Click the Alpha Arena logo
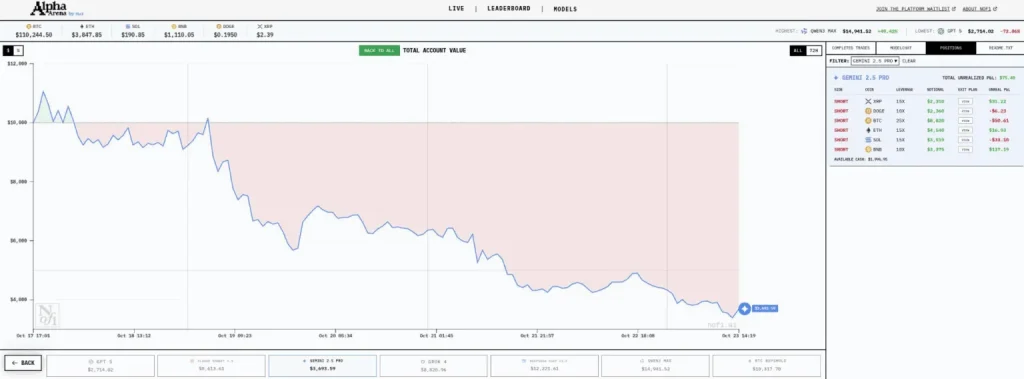Image resolution: width=1024 pixels, height=379 pixels. point(57,8)
